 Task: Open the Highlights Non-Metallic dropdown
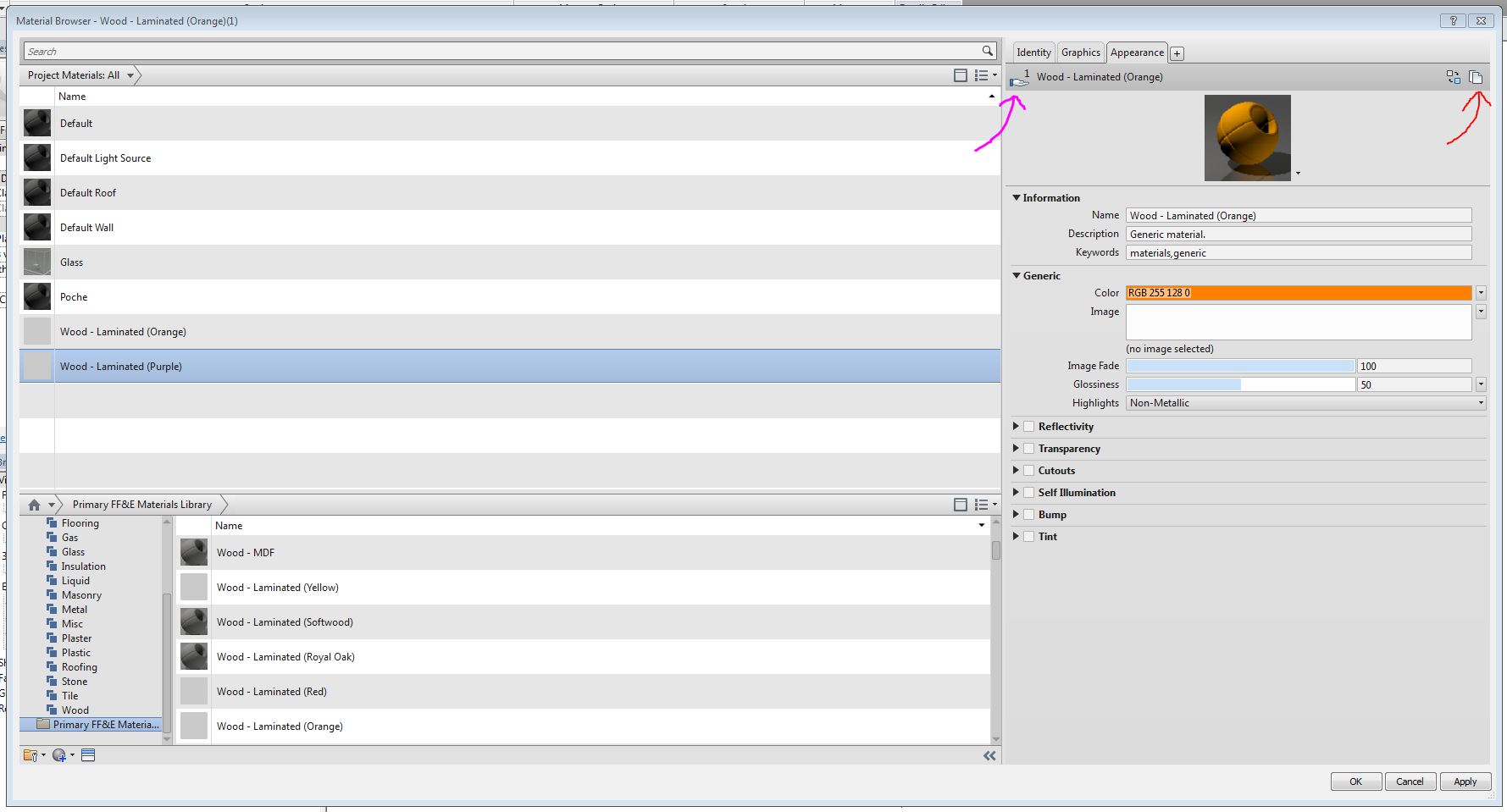pos(1306,403)
